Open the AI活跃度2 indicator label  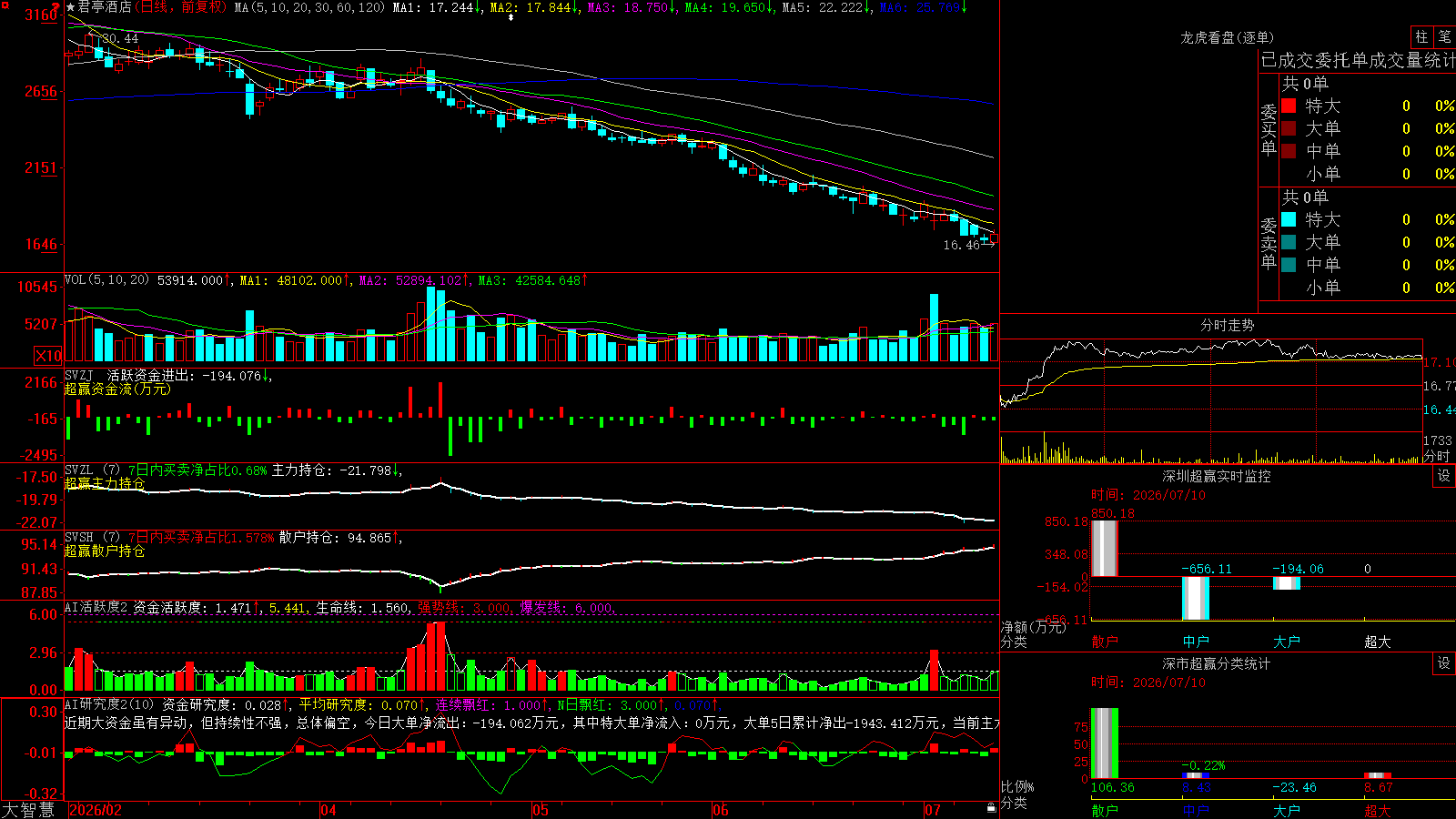pyautogui.click(x=96, y=607)
